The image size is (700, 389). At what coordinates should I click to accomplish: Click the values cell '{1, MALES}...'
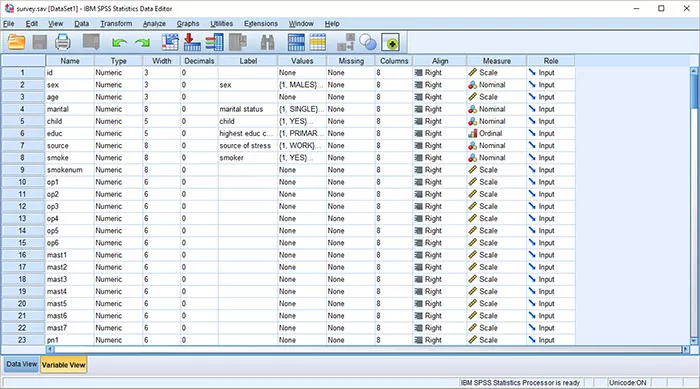pos(301,84)
